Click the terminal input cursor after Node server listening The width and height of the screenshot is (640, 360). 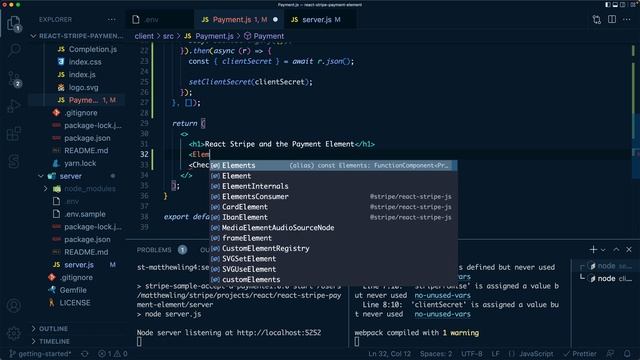[x=140, y=342]
